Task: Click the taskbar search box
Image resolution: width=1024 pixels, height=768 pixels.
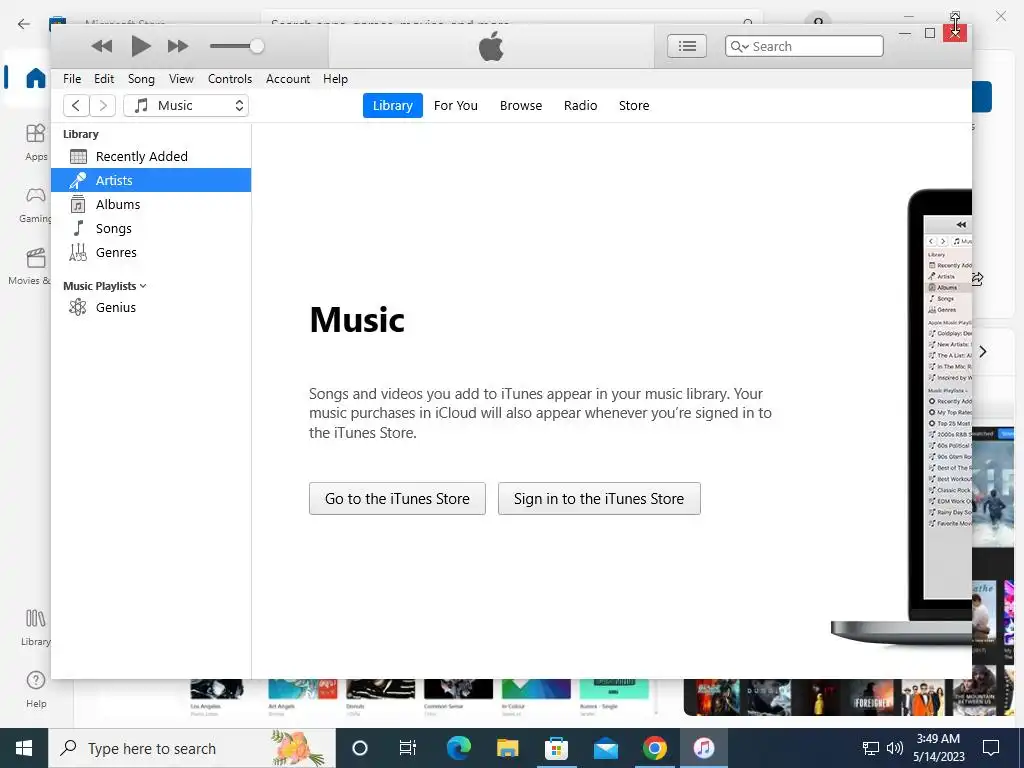Action: click(x=191, y=748)
